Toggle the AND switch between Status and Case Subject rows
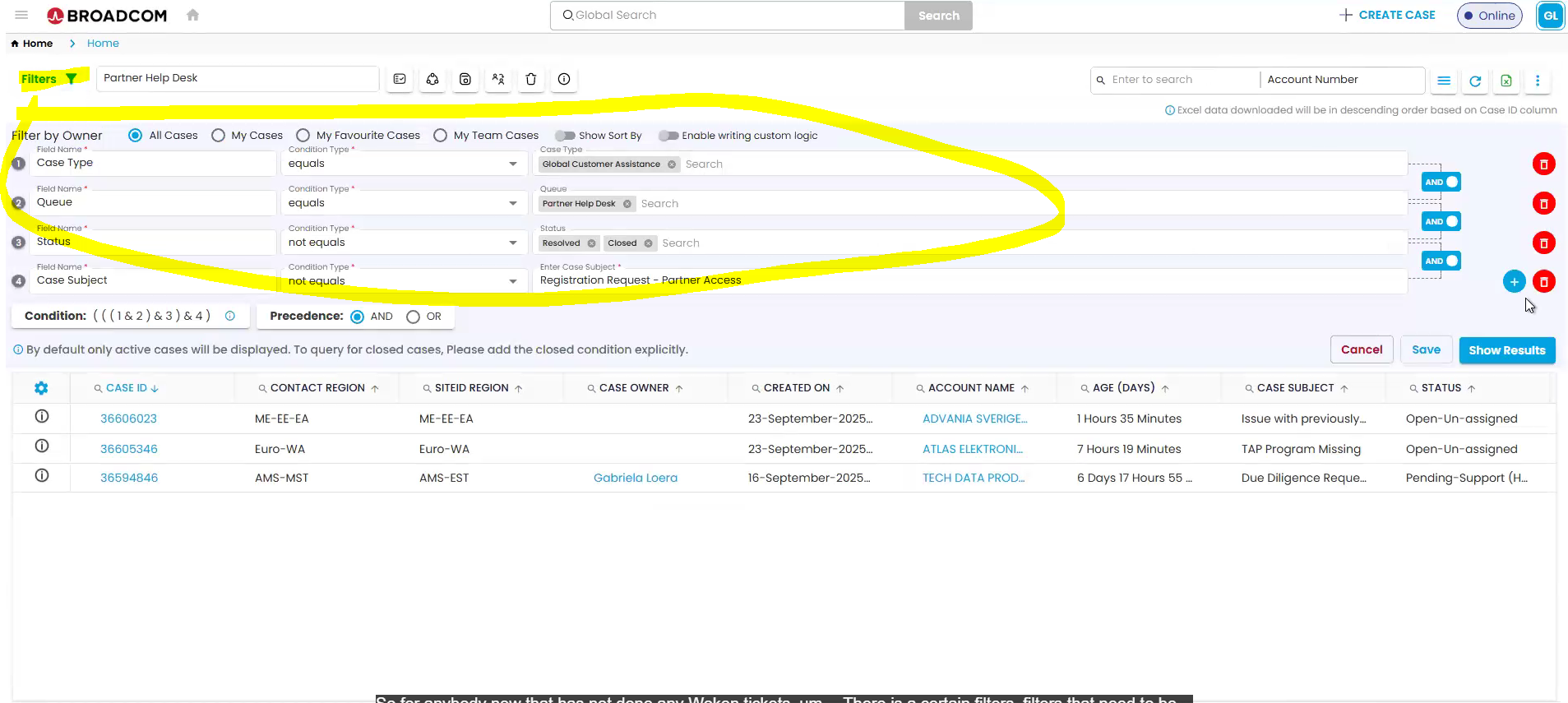The width and height of the screenshot is (1568, 703). tap(1441, 261)
